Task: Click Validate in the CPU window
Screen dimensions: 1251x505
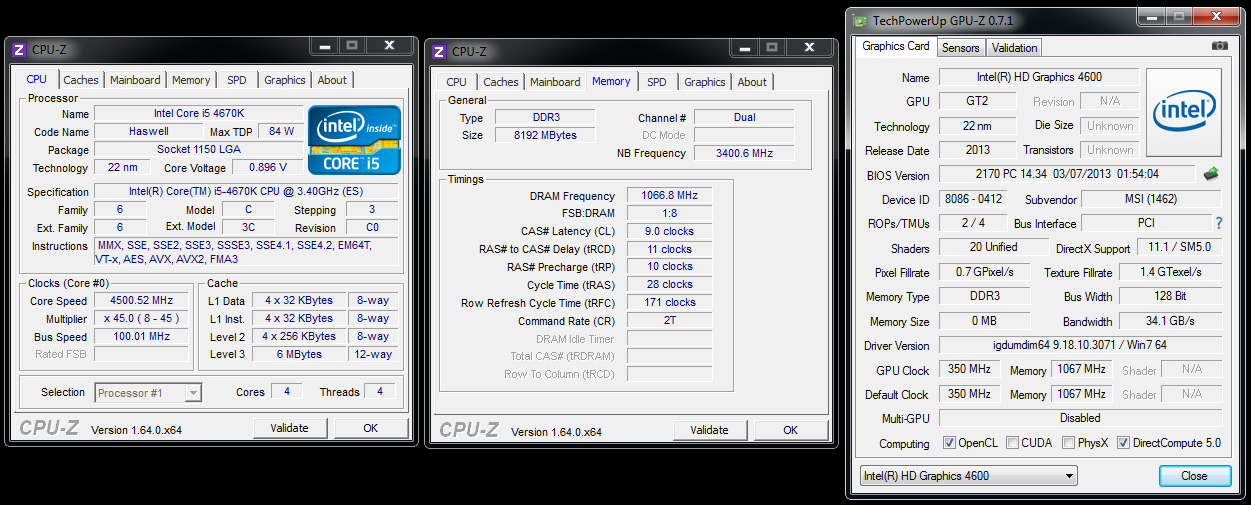Action: (x=289, y=428)
